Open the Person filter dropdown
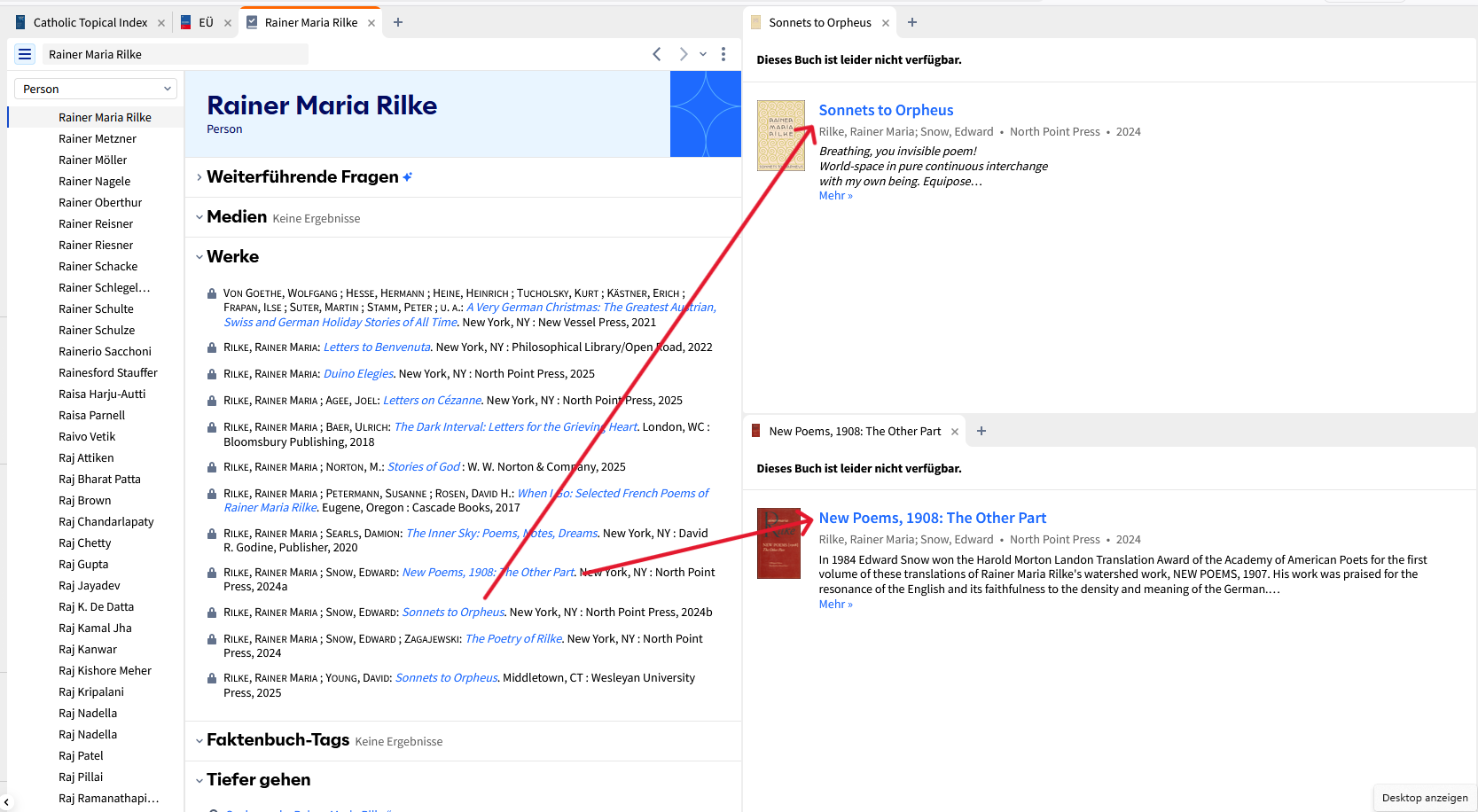 coord(94,89)
